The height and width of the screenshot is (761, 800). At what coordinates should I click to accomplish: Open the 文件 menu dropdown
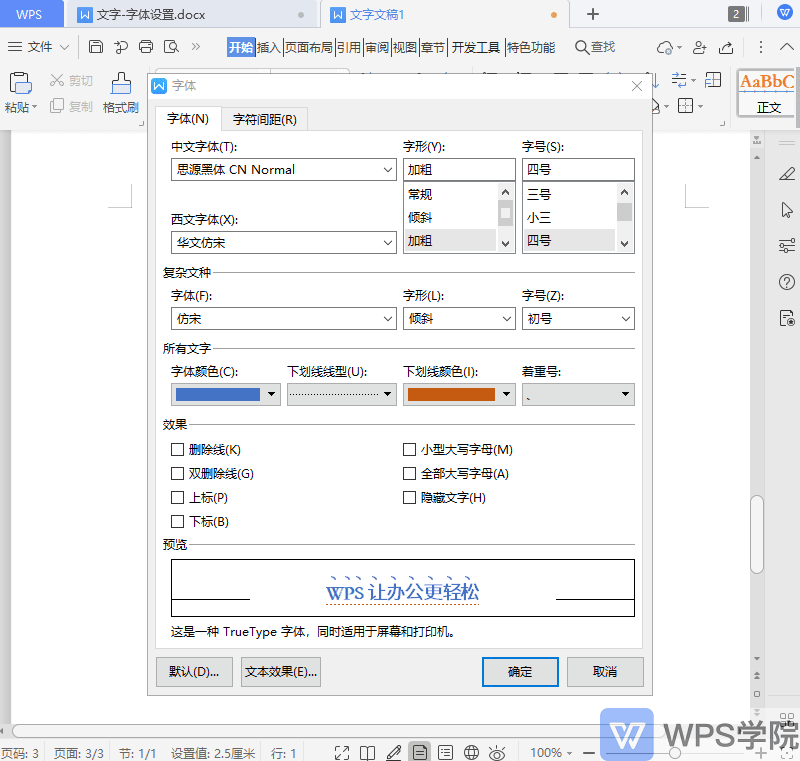point(39,47)
